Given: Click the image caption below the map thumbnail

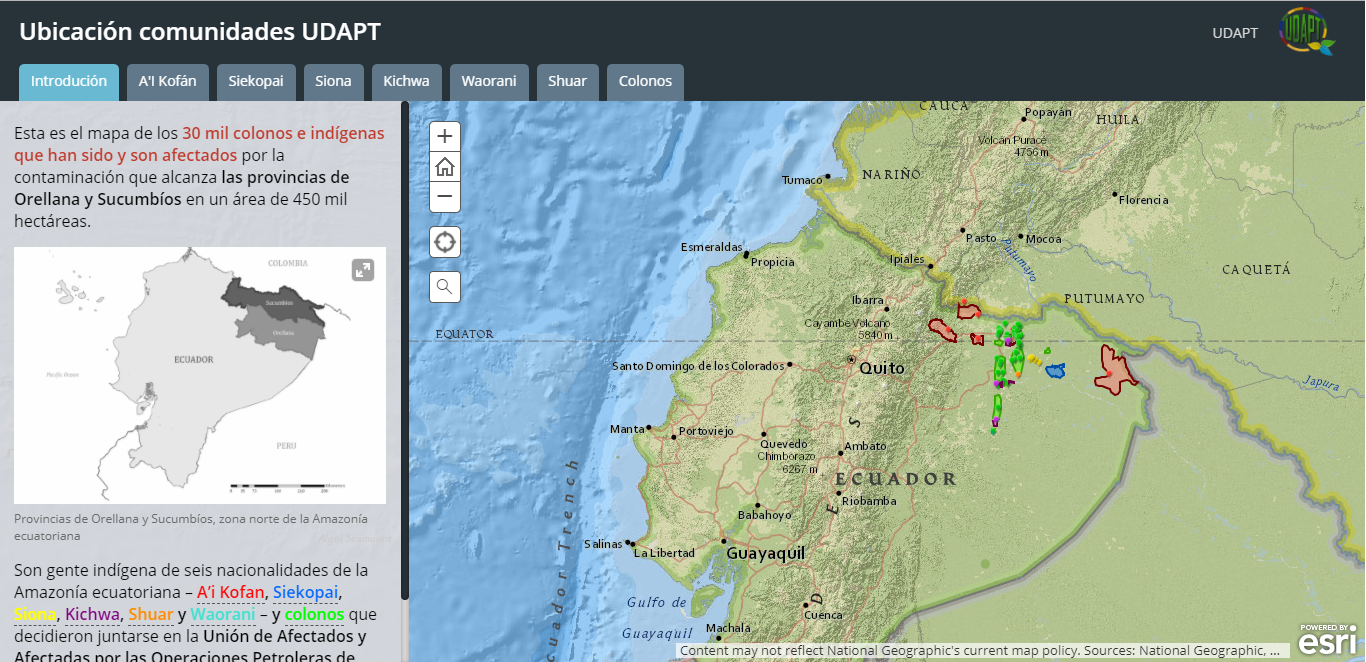Looking at the screenshot, I should pos(191,527).
